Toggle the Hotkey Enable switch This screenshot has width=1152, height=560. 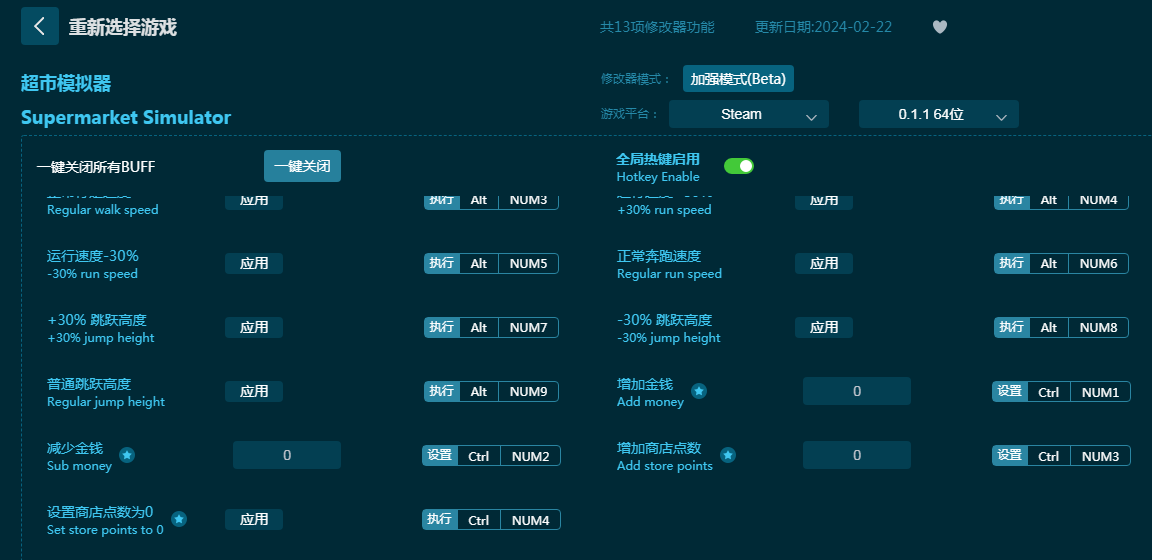(739, 166)
